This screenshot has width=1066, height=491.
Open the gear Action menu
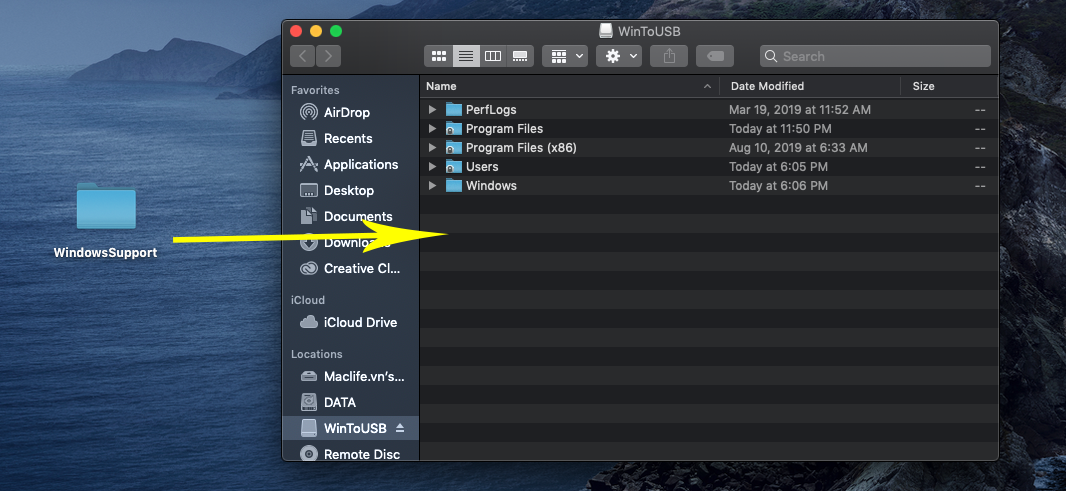click(x=619, y=56)
